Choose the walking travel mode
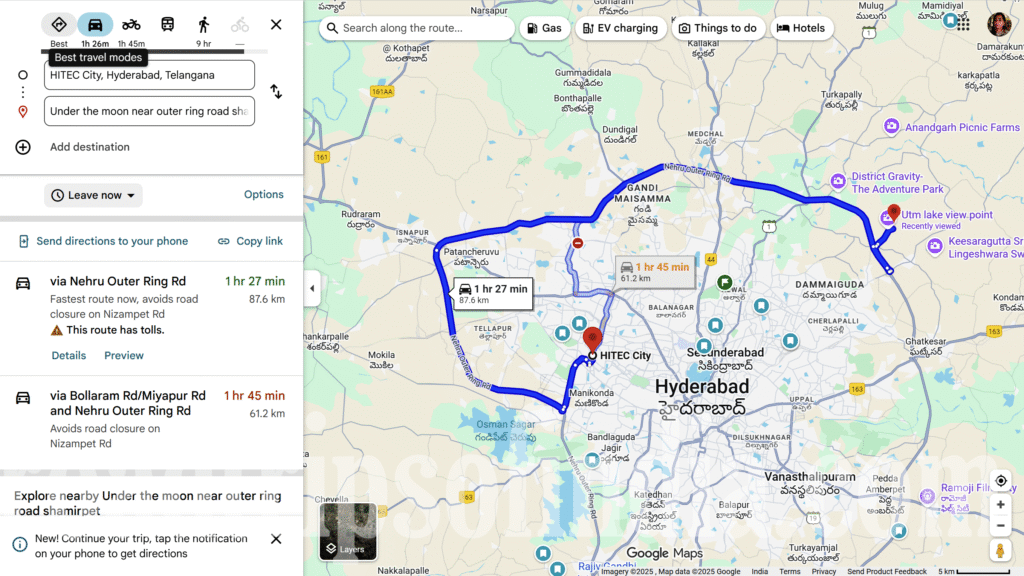 203,24
